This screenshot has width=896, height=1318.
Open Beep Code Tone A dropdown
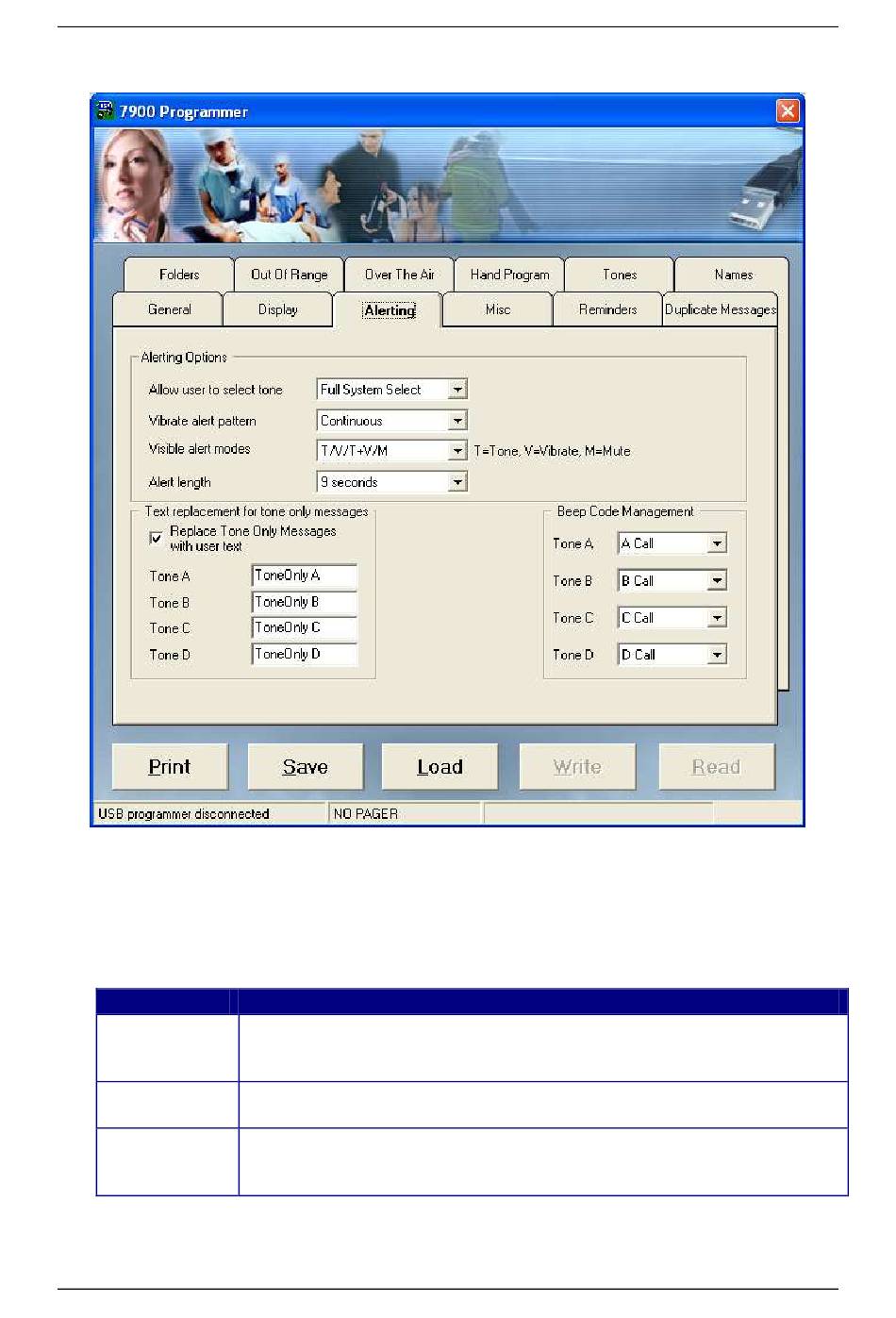pos(717,543)
